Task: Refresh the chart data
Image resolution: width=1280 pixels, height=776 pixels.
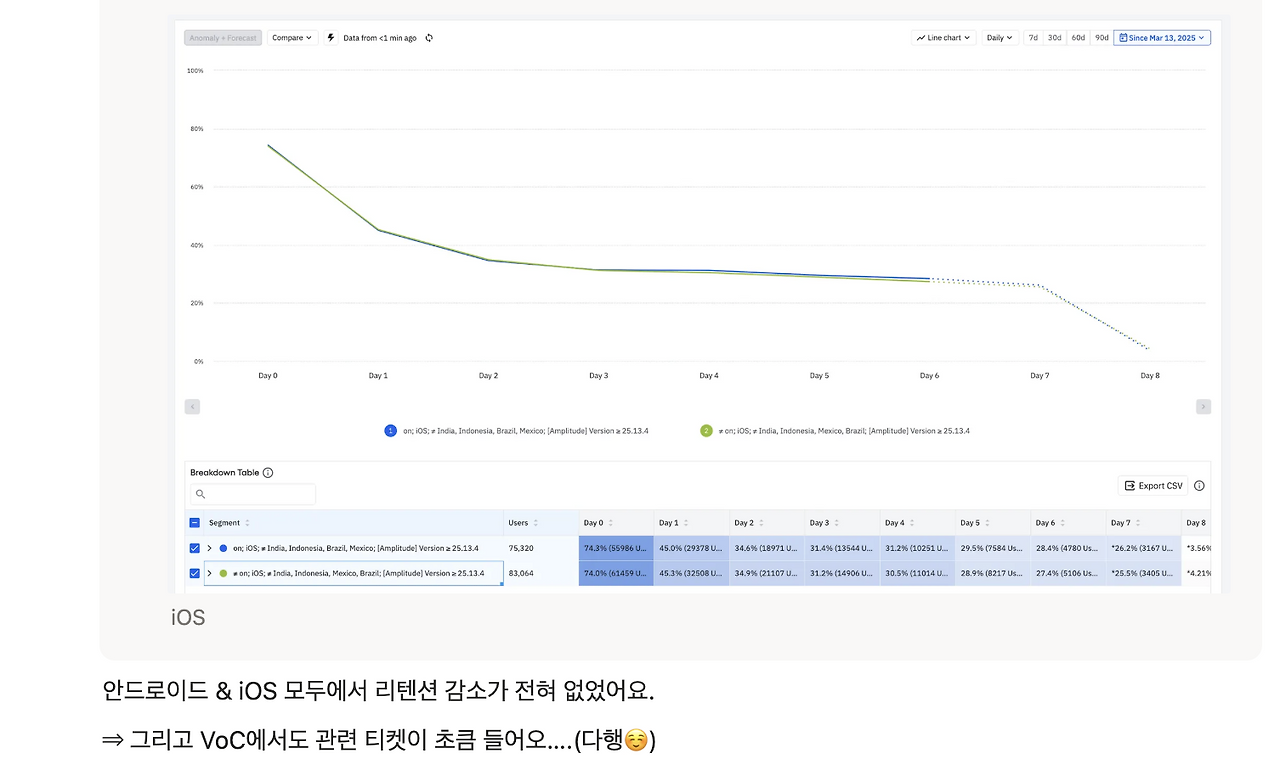Action: pyautogui.click(x=429, y=37)
